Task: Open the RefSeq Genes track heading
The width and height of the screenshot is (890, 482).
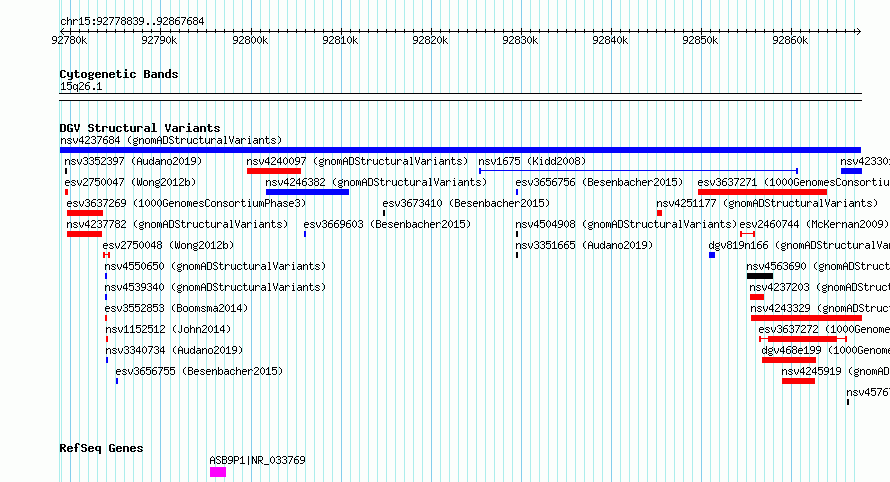Action: click(101, 448)
